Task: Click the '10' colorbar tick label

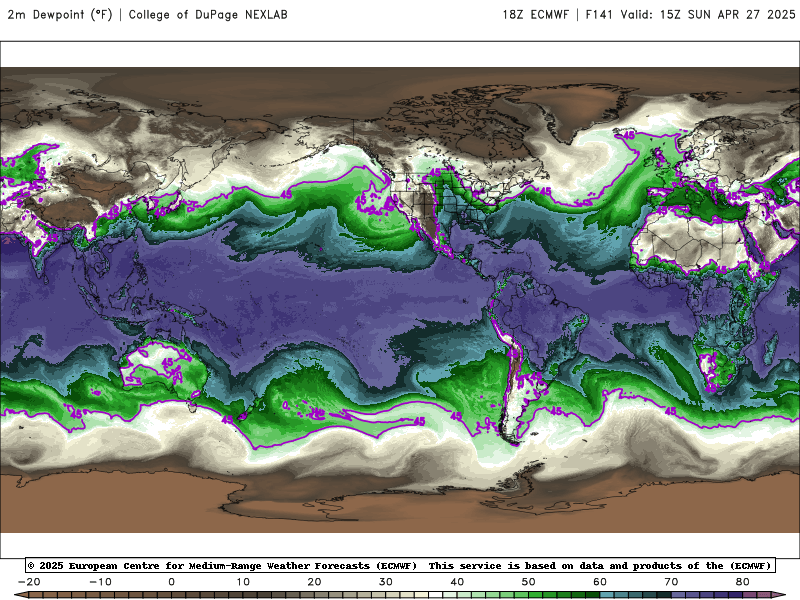Action: [243, 582]
